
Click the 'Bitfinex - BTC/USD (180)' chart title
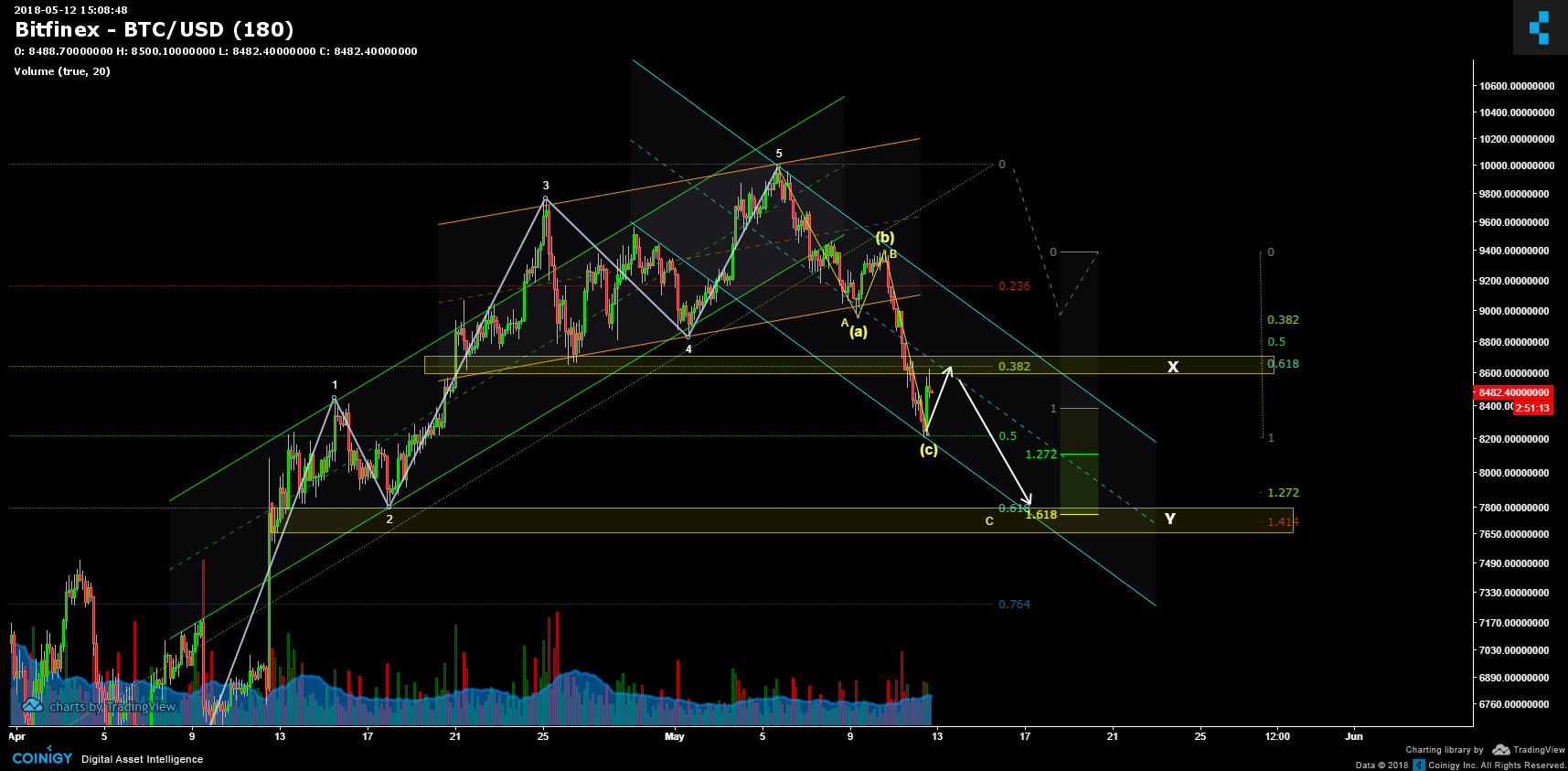point(155,29)
